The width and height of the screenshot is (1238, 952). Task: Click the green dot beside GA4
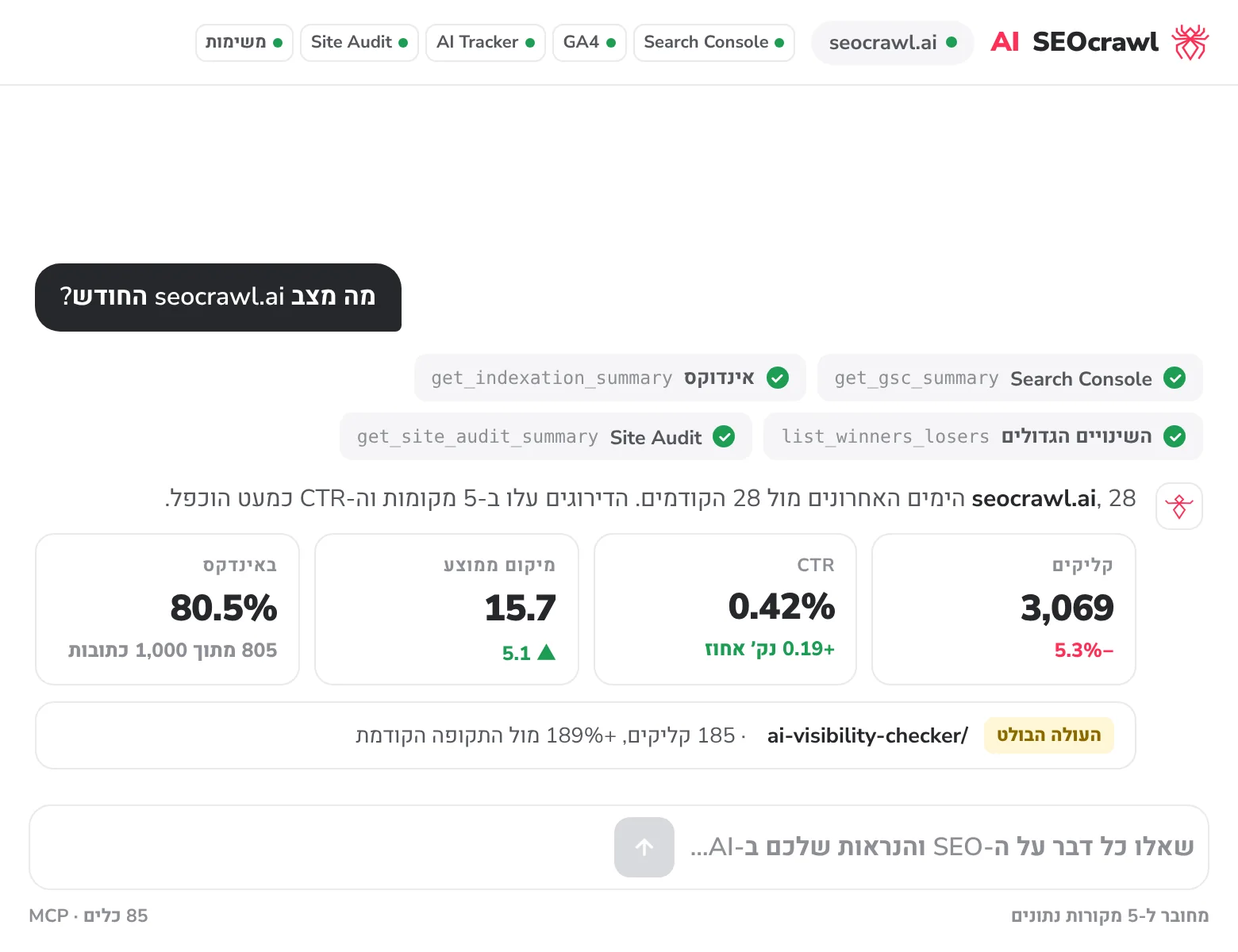[x=611, y=43]
